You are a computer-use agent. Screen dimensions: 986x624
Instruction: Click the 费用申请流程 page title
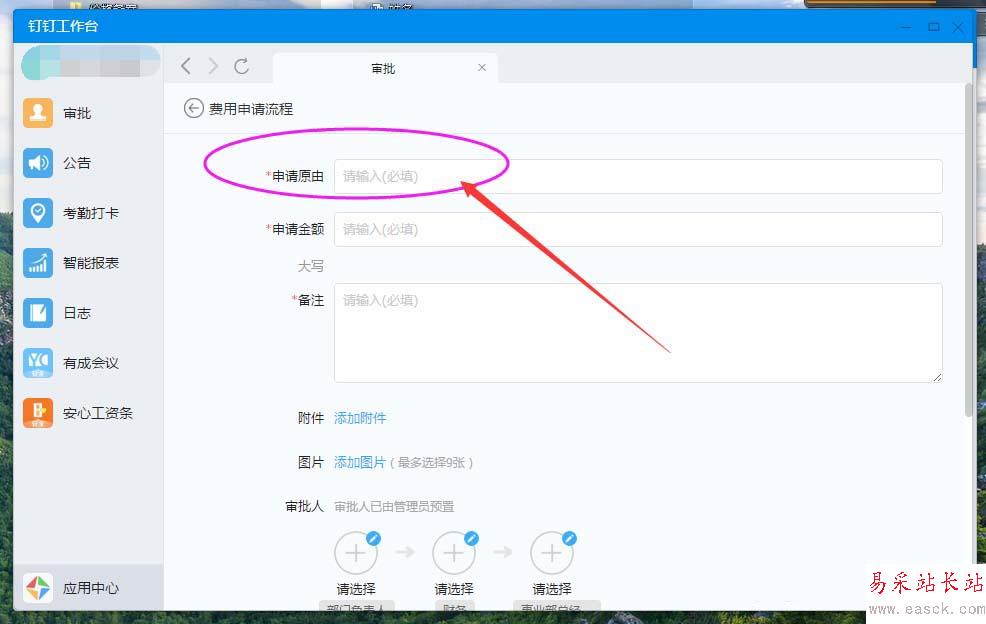pos(251,109)
